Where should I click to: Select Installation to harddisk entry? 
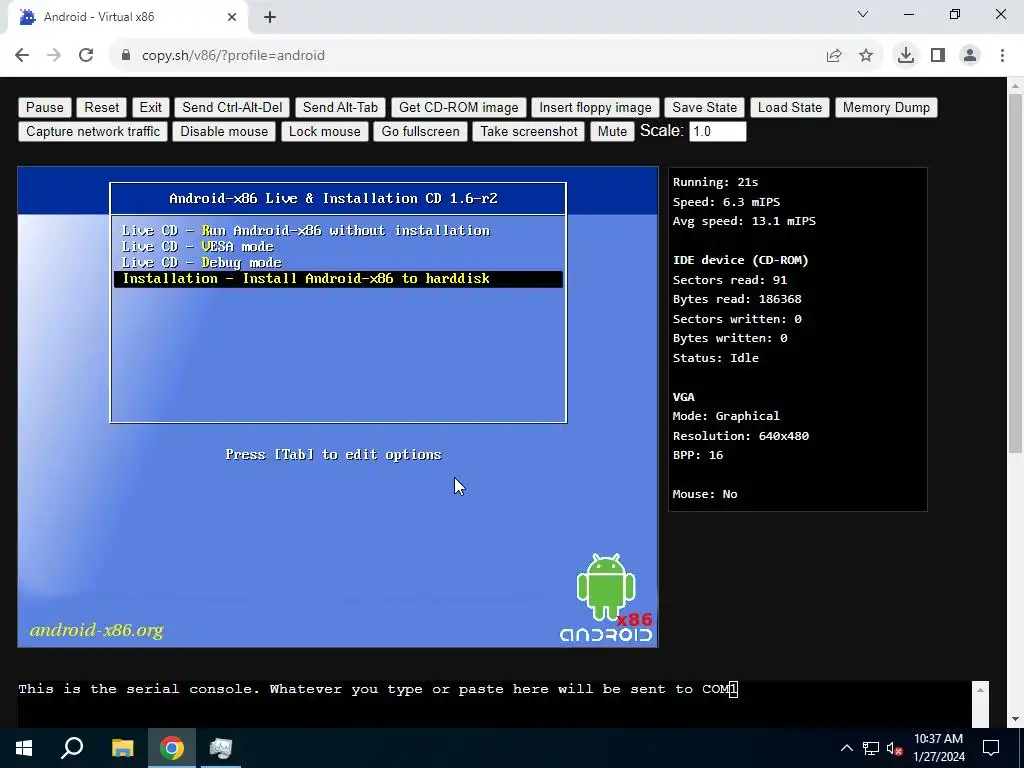pyautogui.click(x=338, y=279)
